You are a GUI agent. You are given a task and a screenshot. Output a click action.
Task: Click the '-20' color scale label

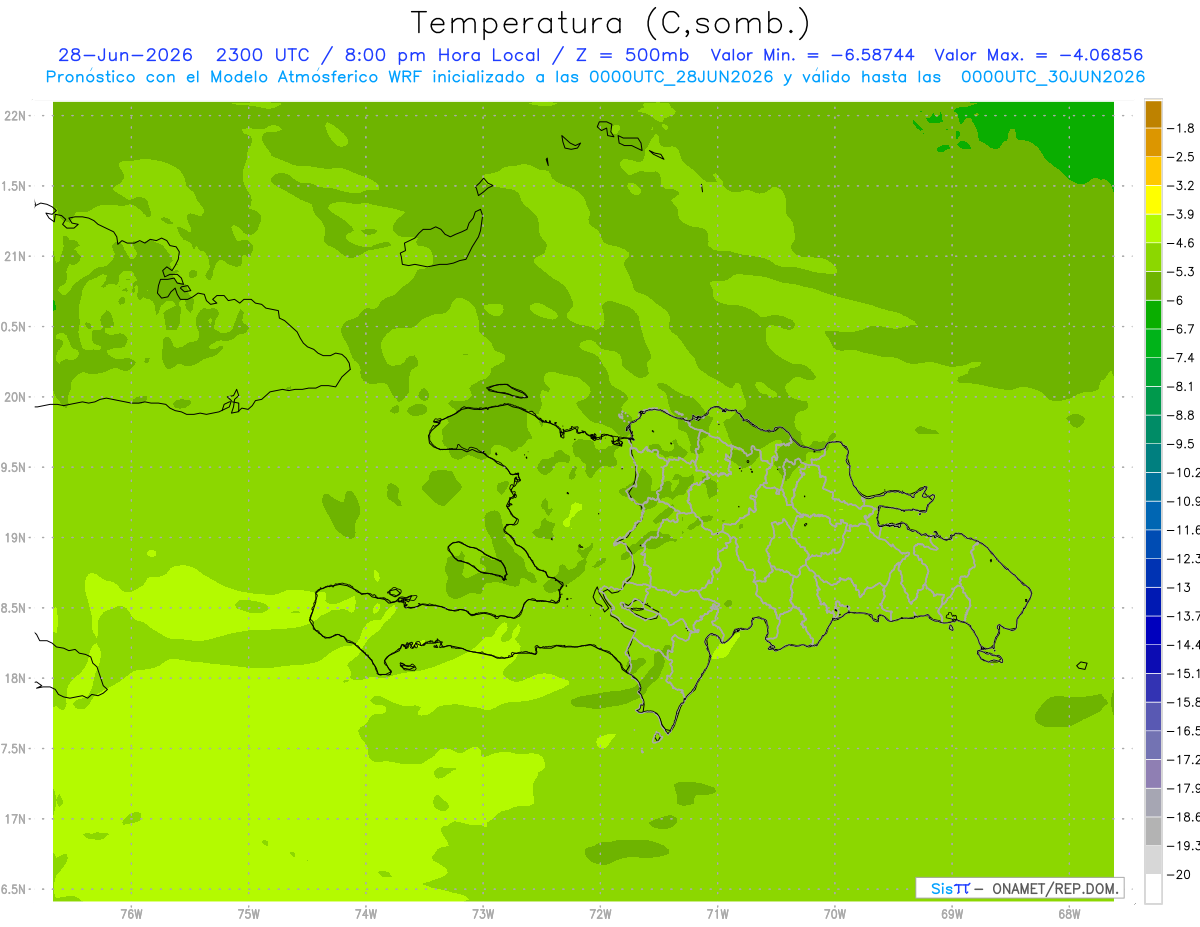tap(1180, 874)
